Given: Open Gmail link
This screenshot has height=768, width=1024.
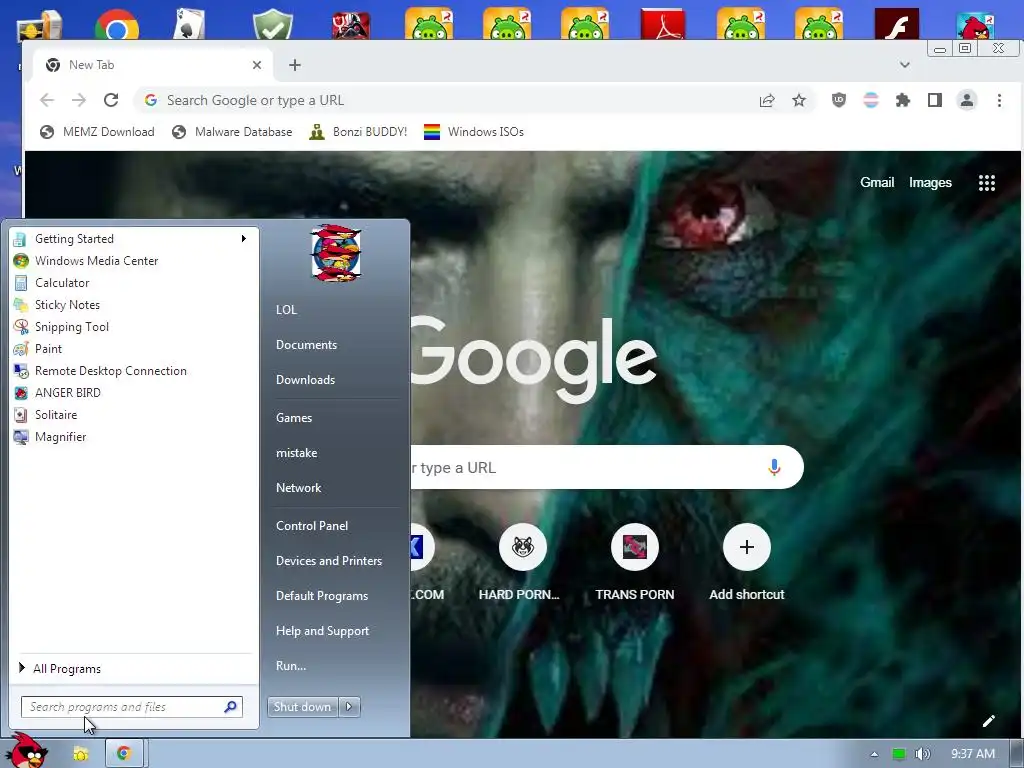Looking at the screenshot, I should pos(876,182).
